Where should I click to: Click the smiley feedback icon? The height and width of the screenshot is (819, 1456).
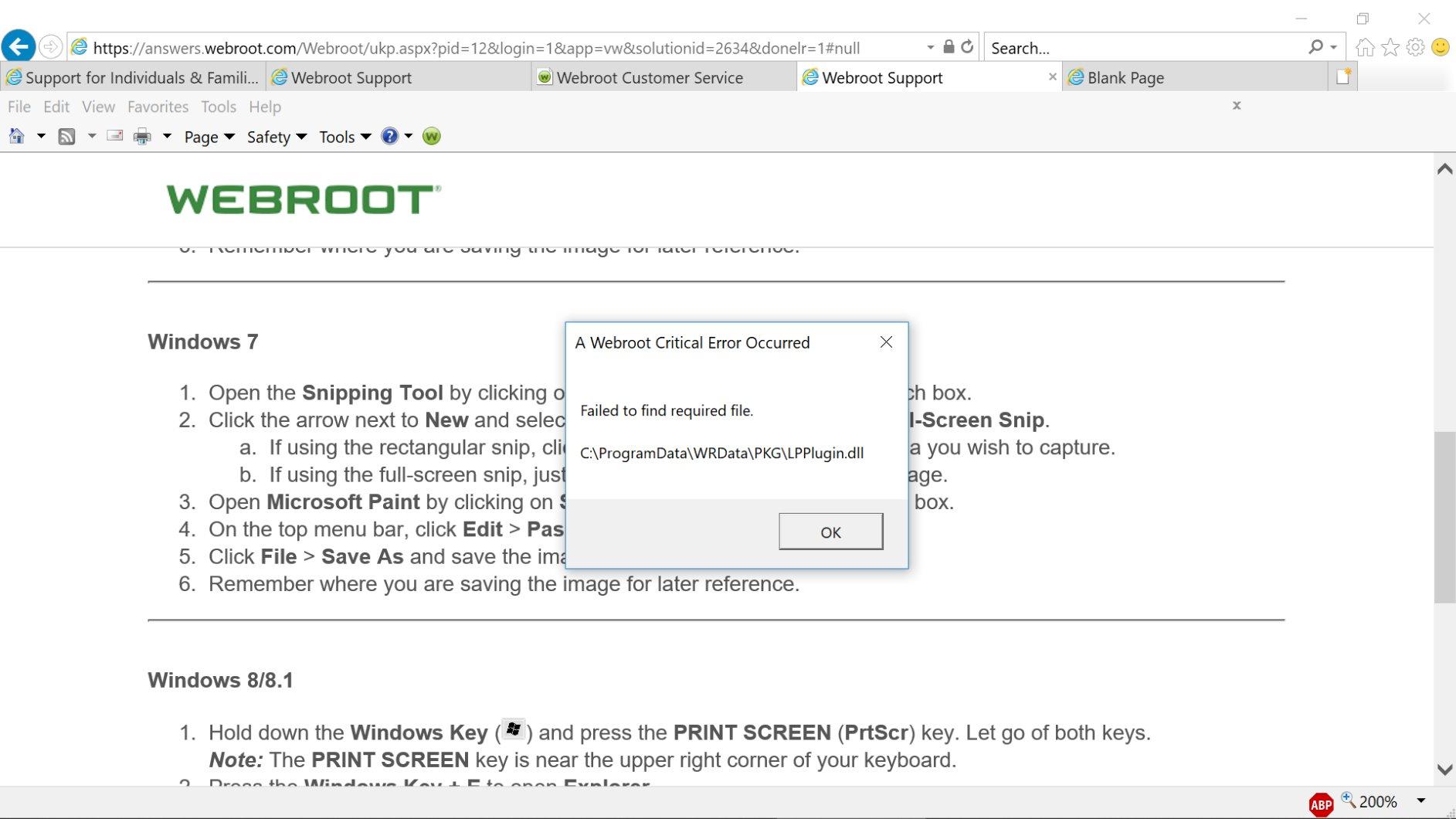(x=1441, y=47)
